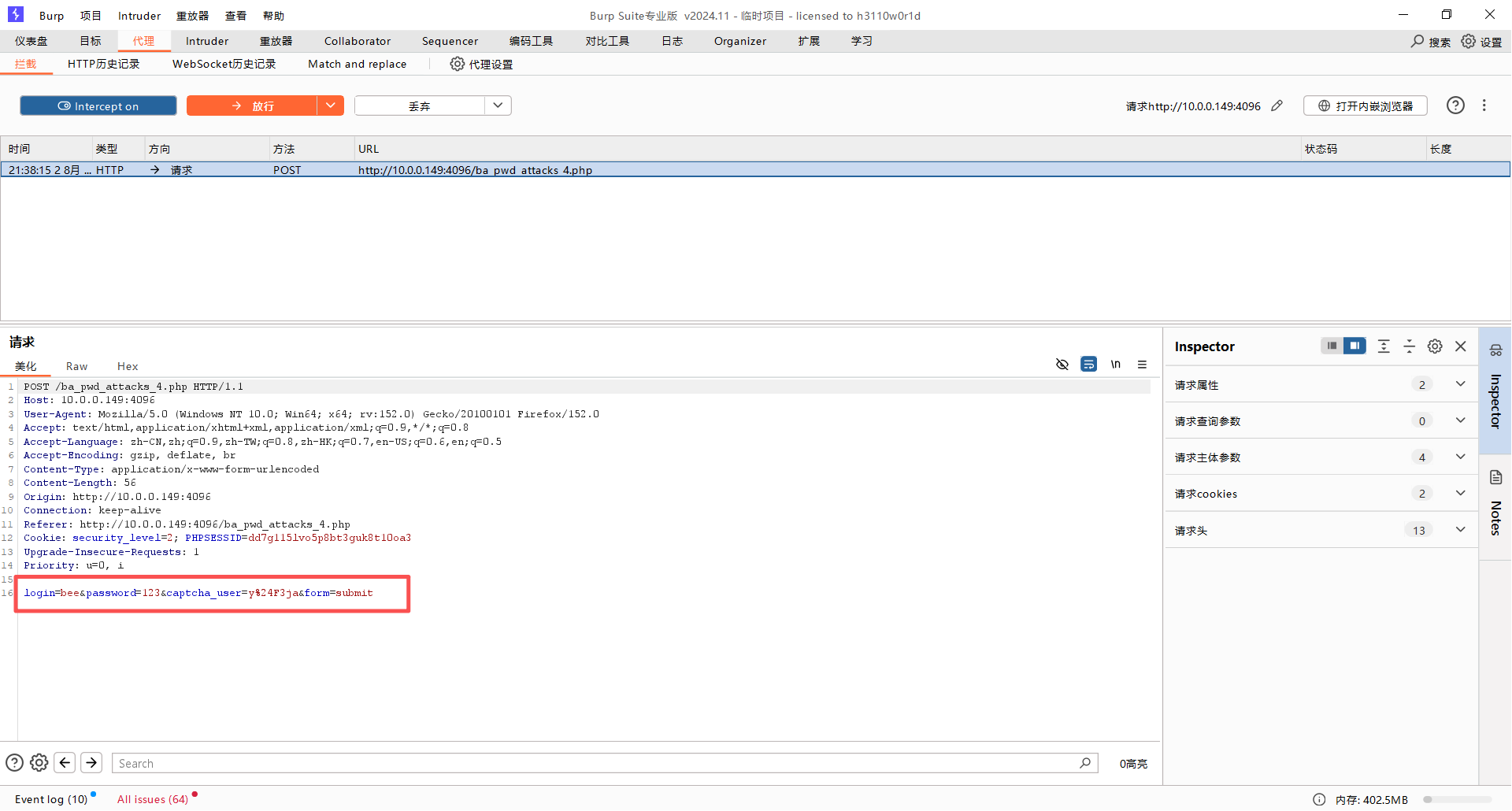The image size is (1512, 811).
Task: Sort by the URL column header
Action: click(x=827, y=149)
